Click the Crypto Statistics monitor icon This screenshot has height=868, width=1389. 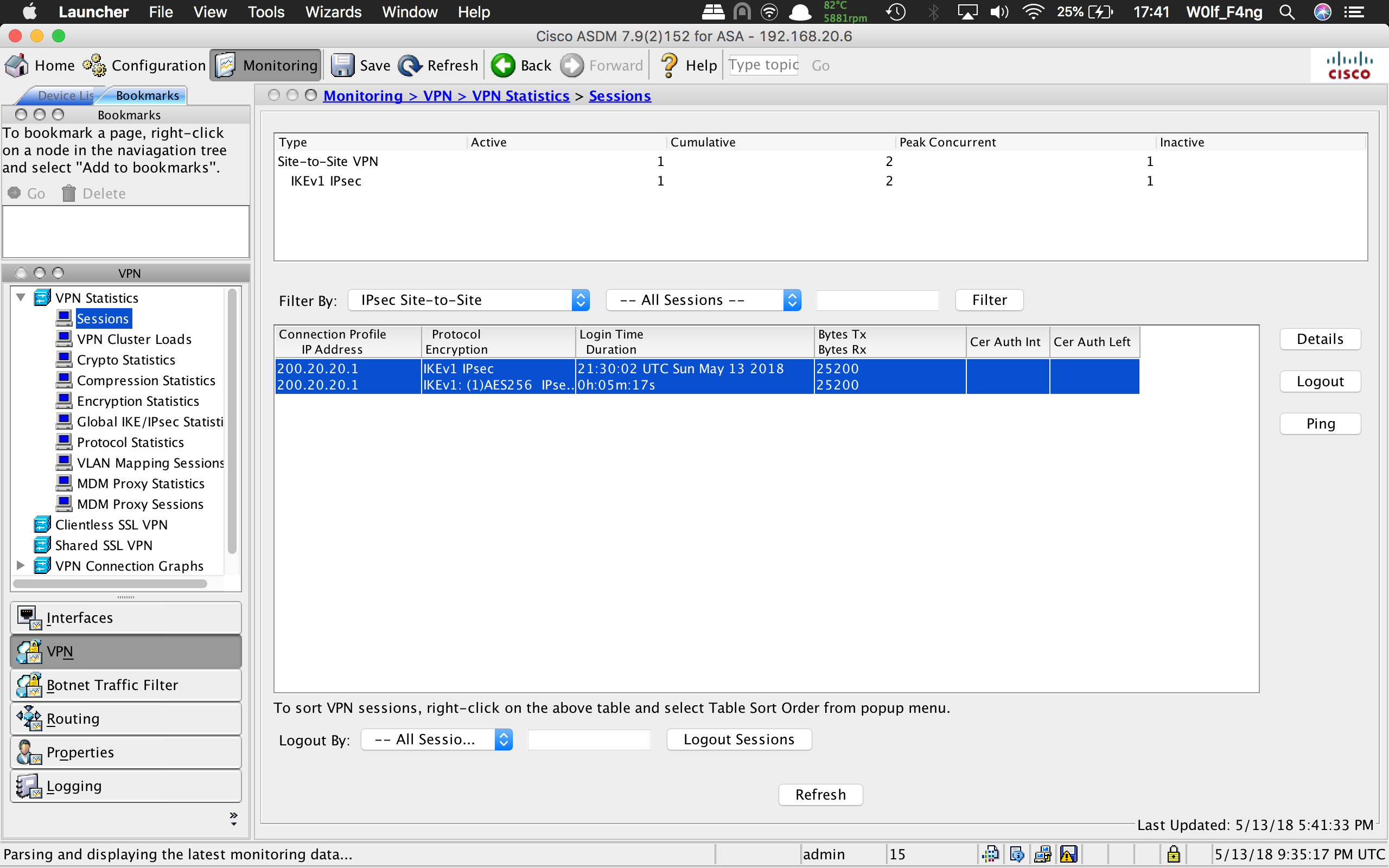click(64, 359)
